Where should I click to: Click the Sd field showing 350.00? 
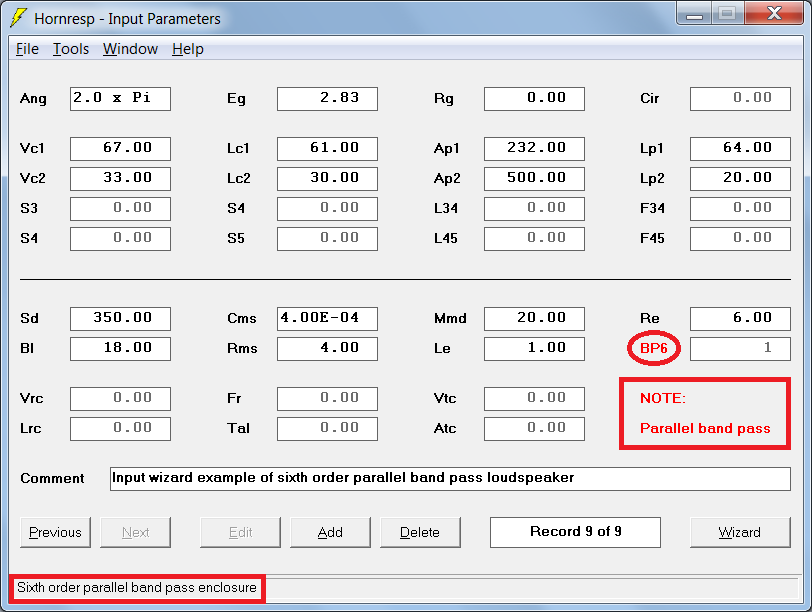point(120,318)
